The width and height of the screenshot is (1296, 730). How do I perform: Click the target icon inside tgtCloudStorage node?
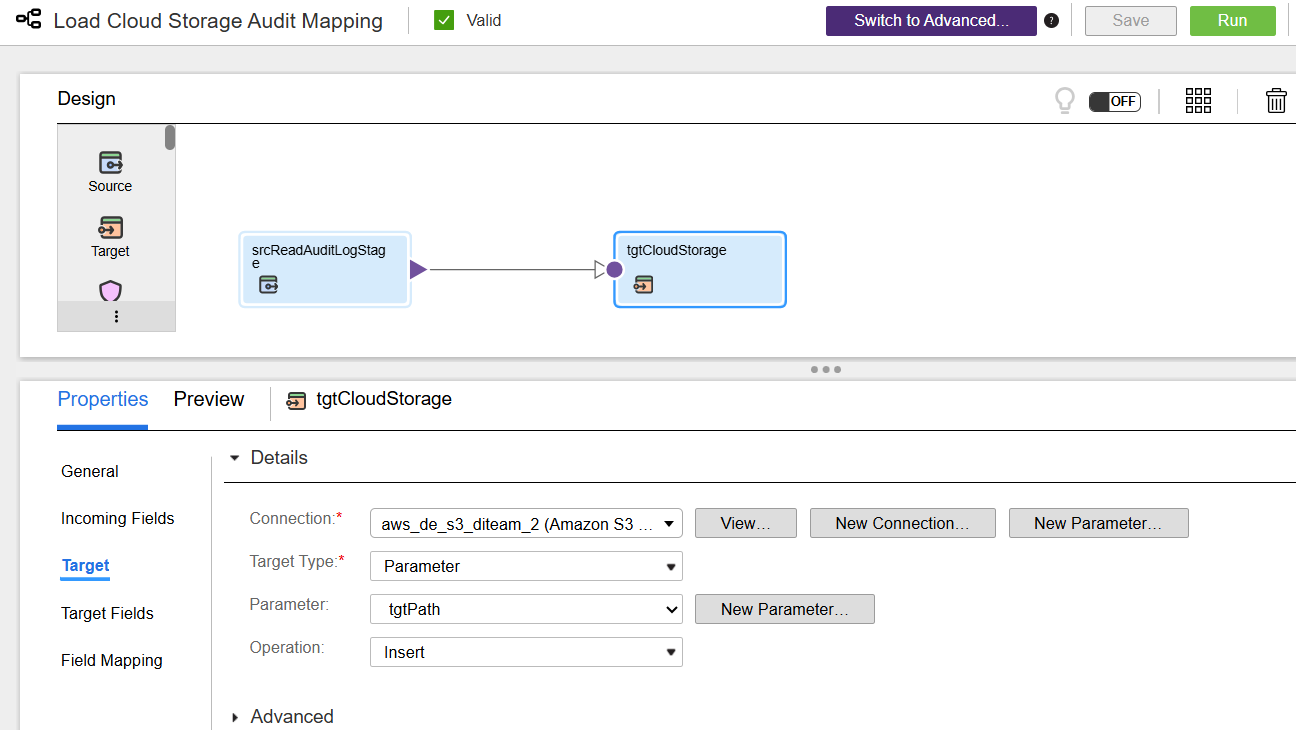pyautogui.click(x=643, y=285)
